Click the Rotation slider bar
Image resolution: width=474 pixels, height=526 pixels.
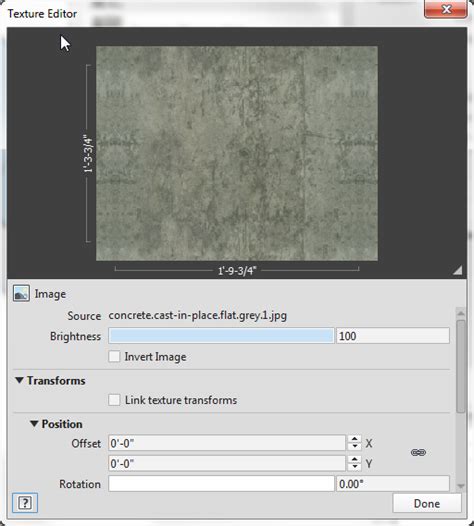pyautogui.click(x=221, y=484)
